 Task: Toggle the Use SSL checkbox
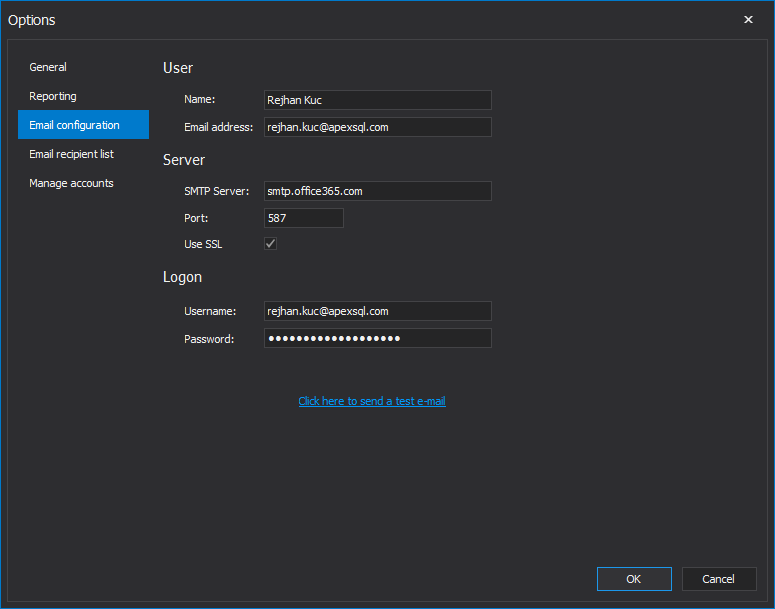click(270, 244)
